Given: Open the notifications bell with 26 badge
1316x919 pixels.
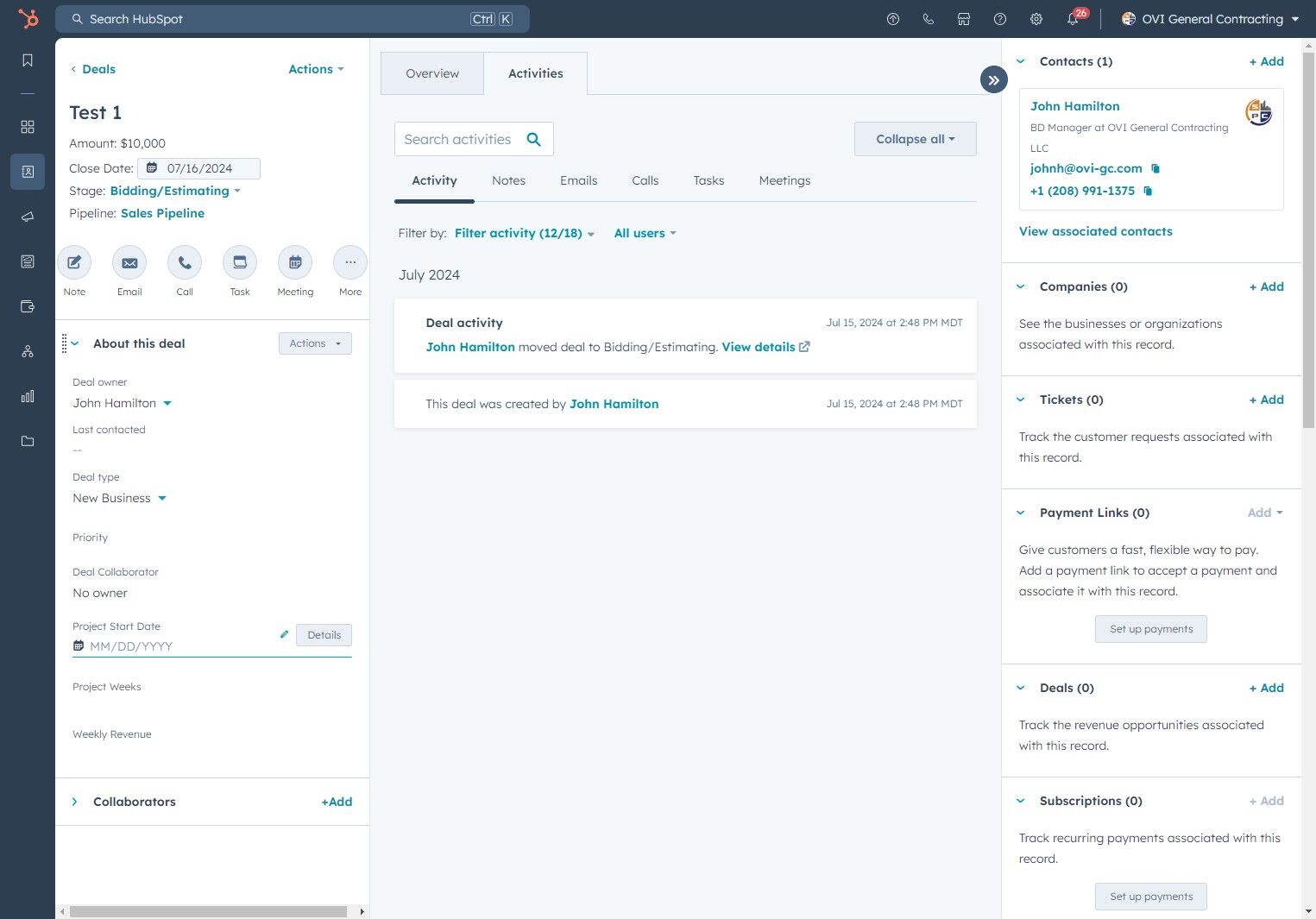Looking at the screenshot, I should pyautogui.click(x=1074, y=17).
